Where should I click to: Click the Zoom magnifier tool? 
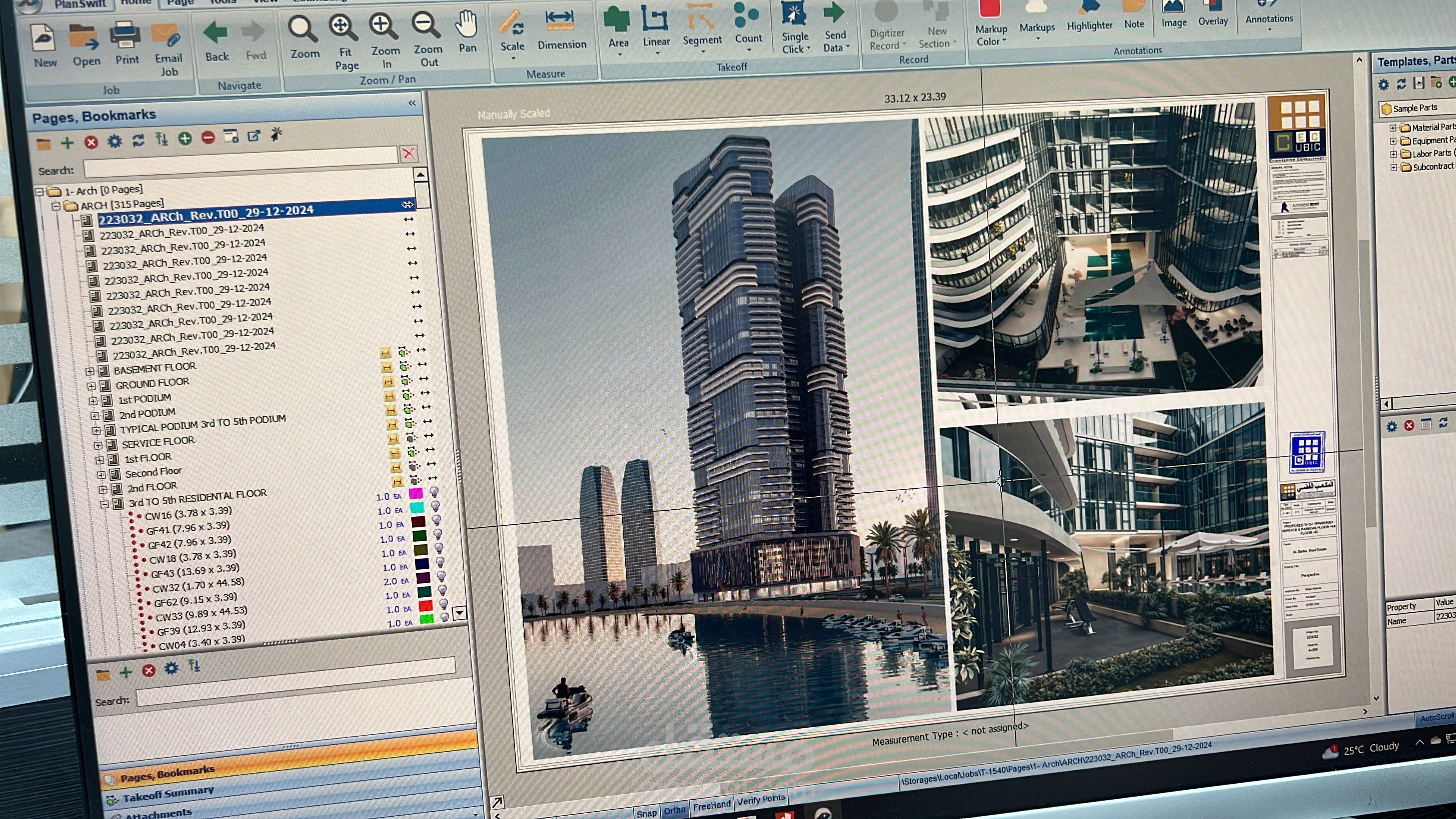point(304,37)
